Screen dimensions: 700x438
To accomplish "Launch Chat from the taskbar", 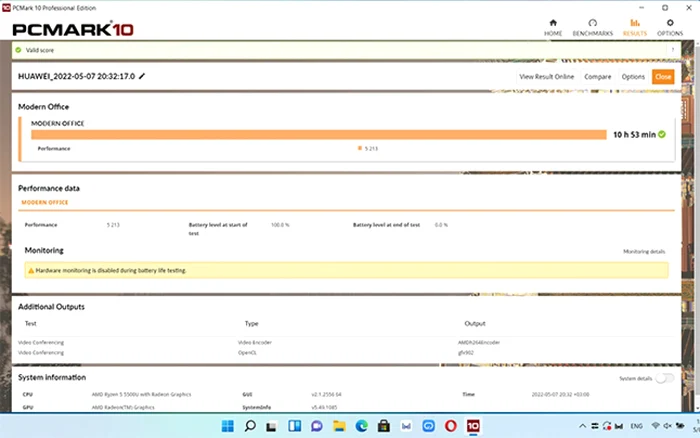I will 317,426.
